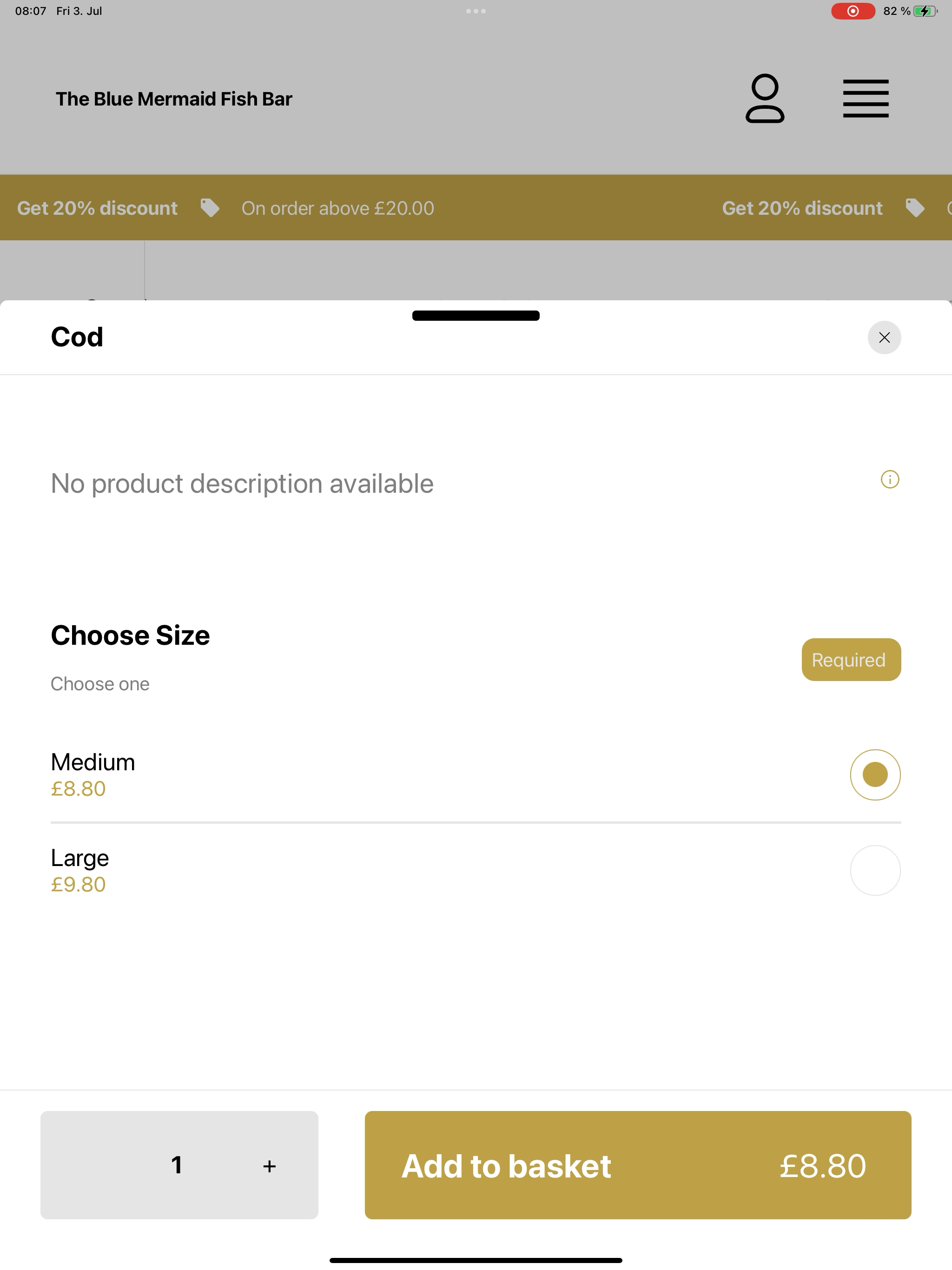Open the hamburger menu
The image size is (952, 1270).
[866, 99]
